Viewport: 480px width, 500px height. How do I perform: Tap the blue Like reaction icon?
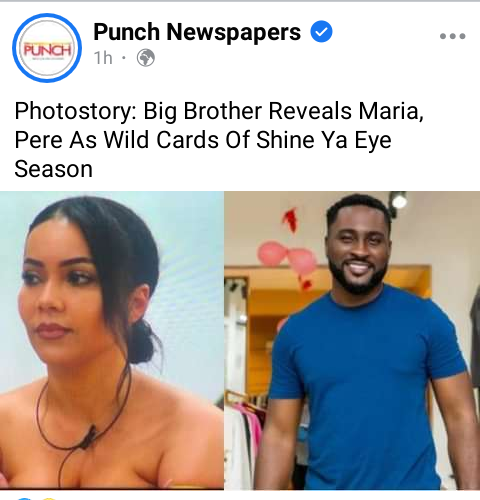[23, 499]
